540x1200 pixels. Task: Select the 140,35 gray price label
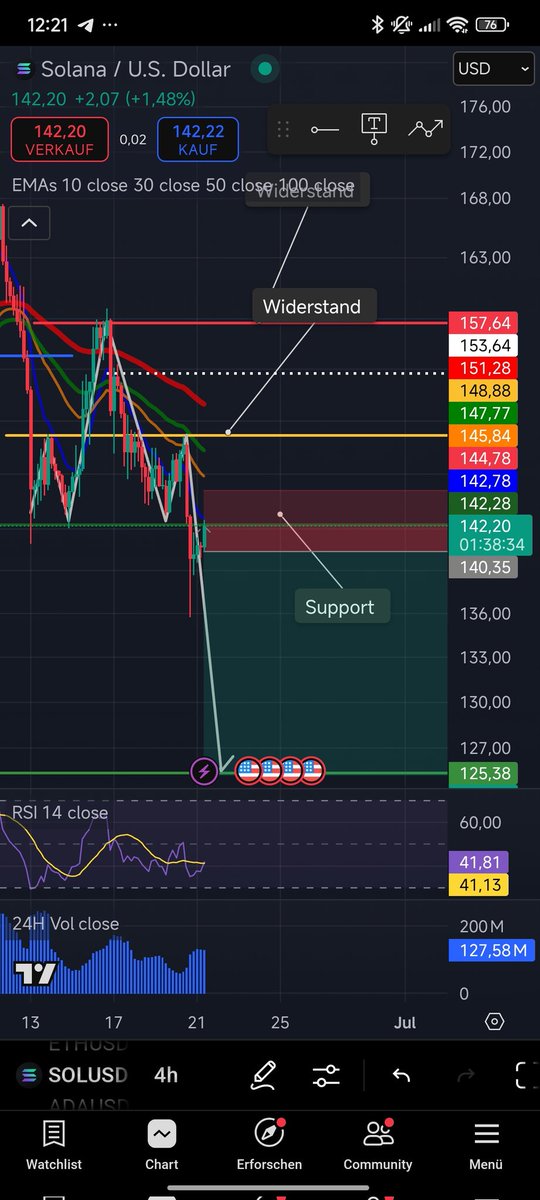point(484,567)
